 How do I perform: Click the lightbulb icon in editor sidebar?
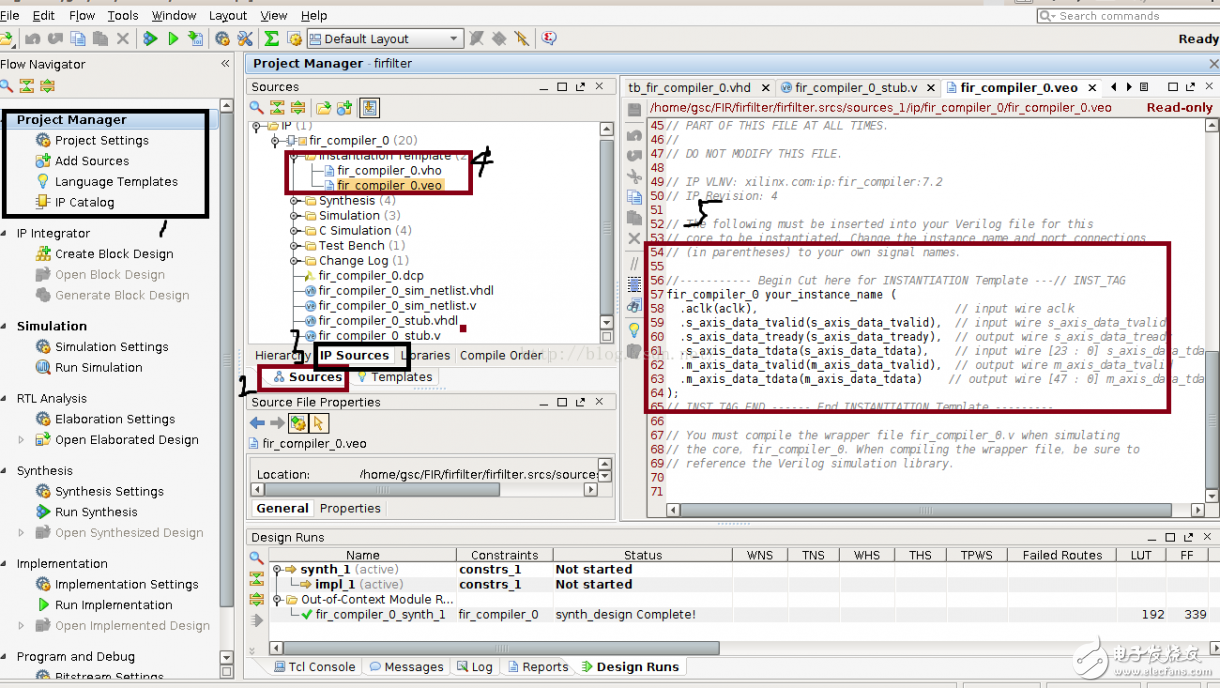634,329
